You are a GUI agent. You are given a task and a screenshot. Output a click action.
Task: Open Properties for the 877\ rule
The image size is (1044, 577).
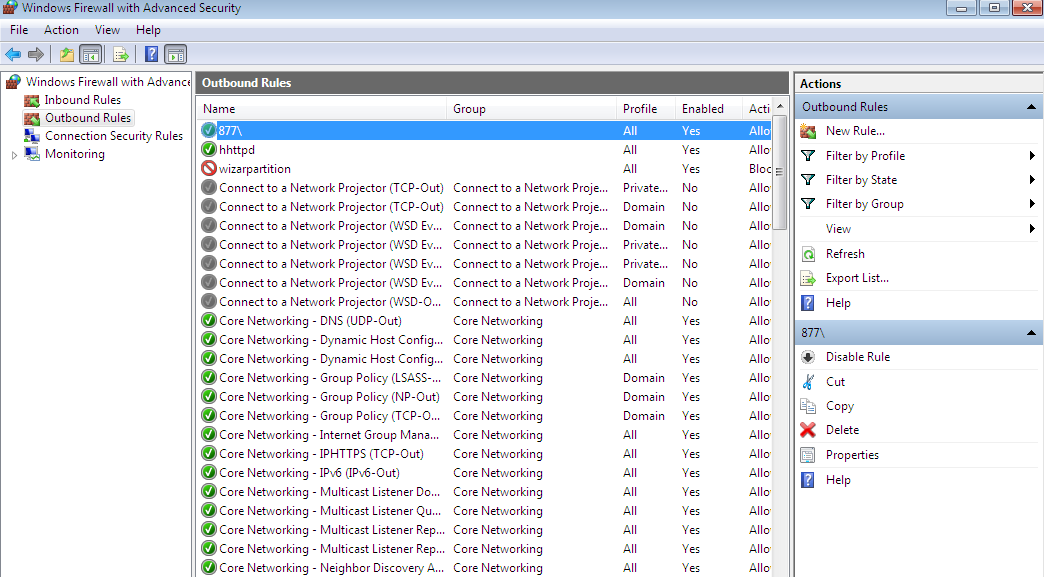coord(852,455)
